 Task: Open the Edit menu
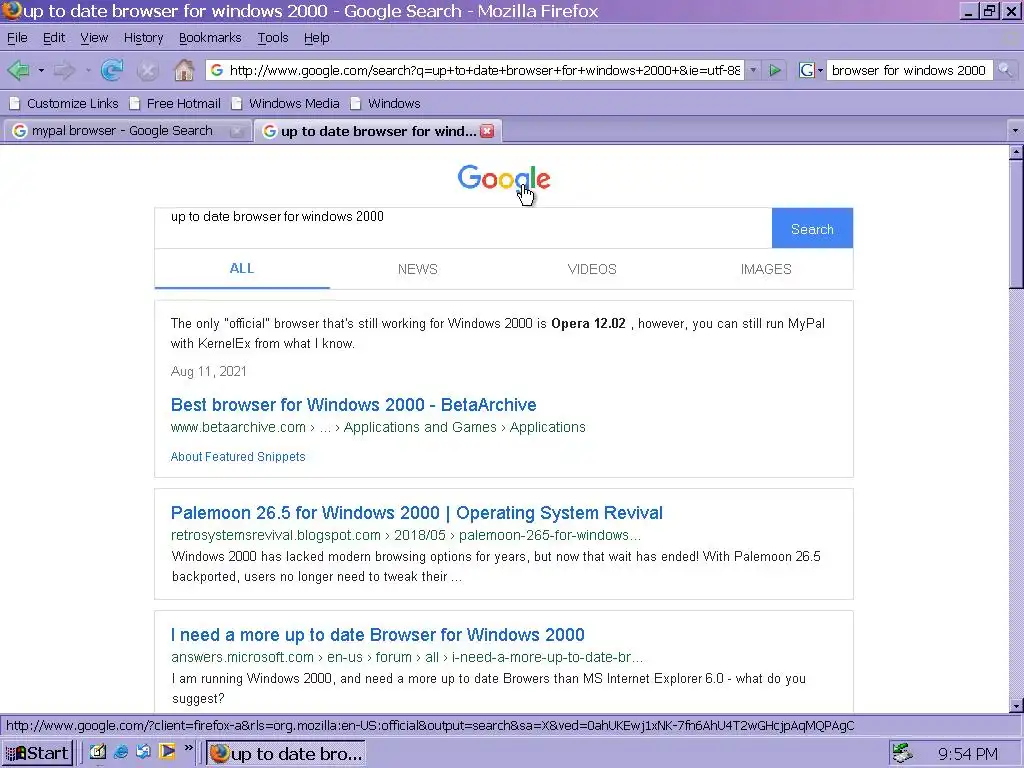[54, 38]
